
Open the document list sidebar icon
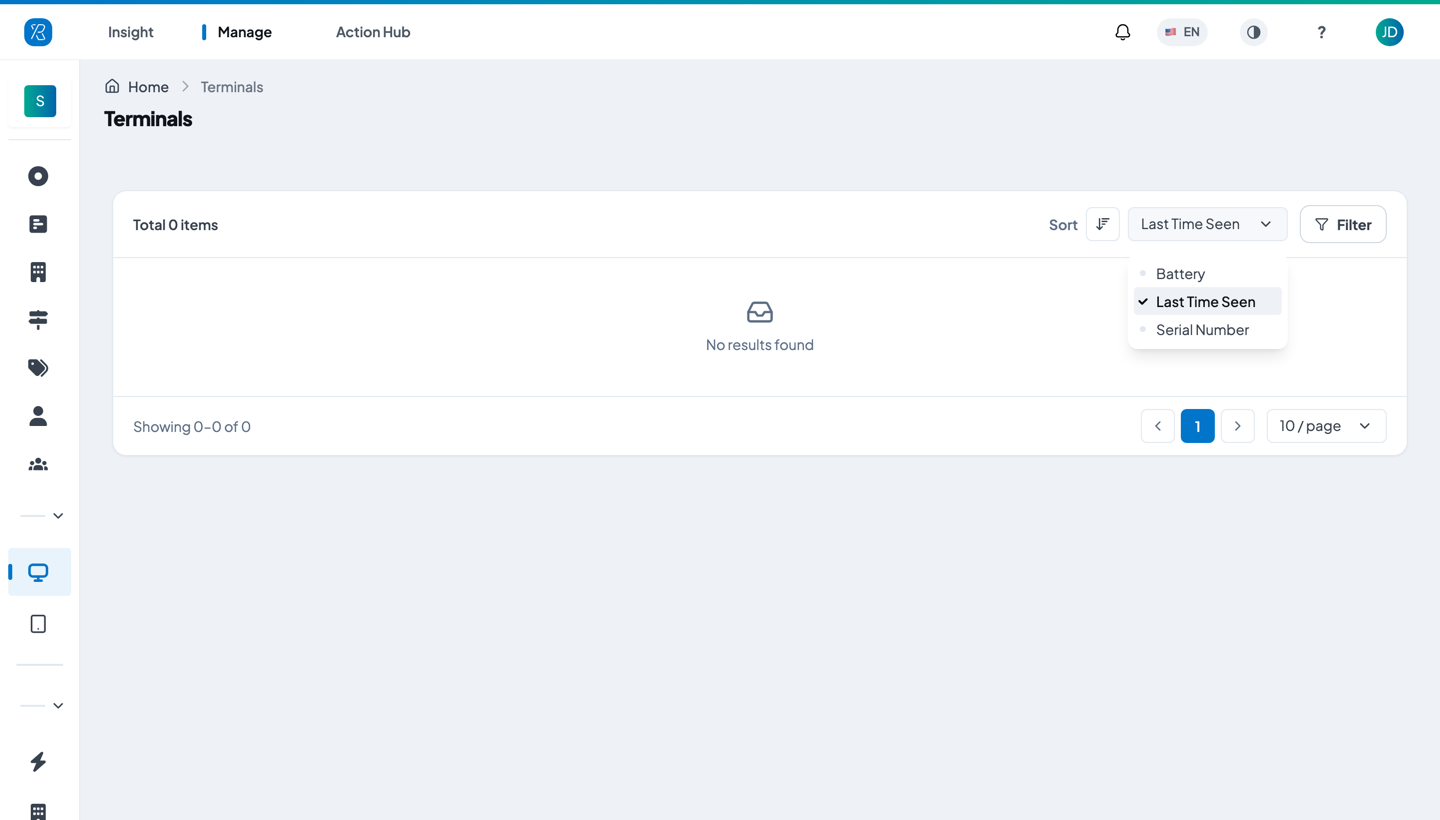(x=38, y=224)
